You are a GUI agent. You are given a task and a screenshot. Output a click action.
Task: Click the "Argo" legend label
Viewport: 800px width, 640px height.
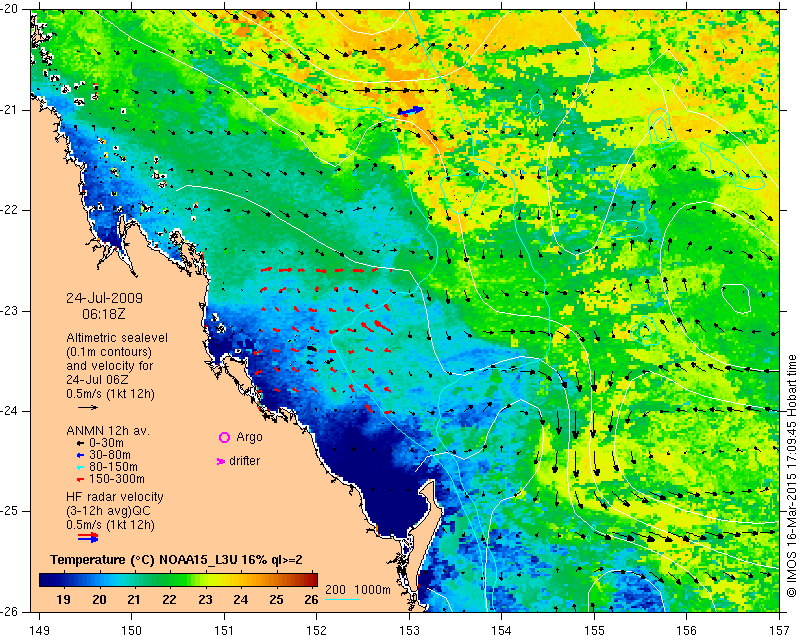tap(249, 437)
